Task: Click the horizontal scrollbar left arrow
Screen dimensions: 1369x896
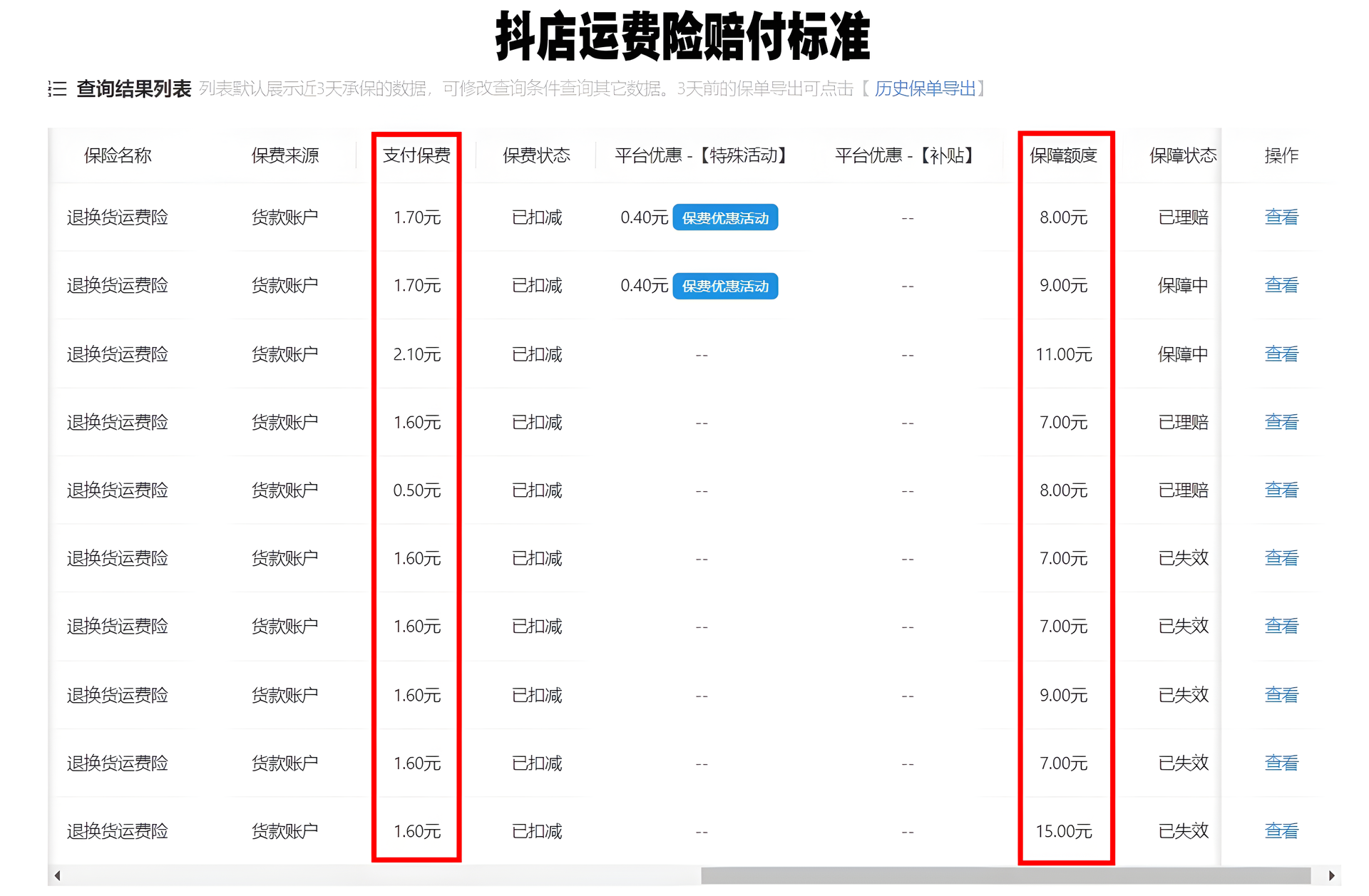Action: pyautogui.click(x=58, y=875)
